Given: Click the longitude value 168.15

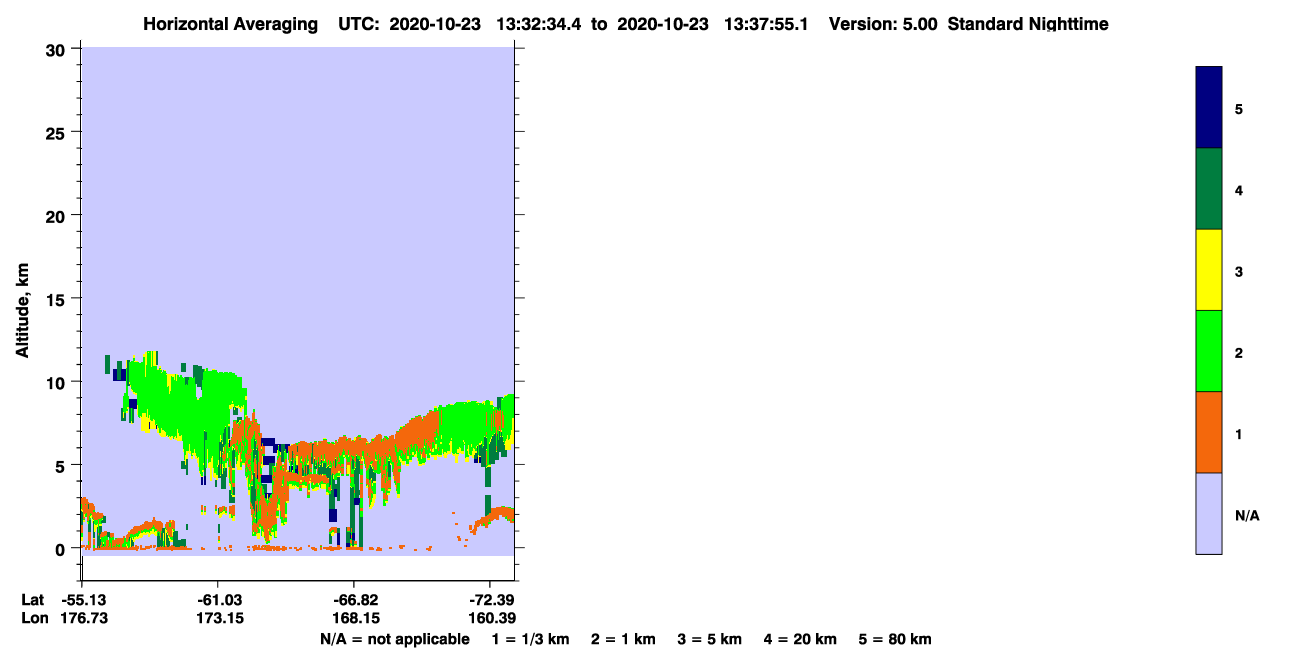Looking at the screenshot, I should tap(354, 618).
